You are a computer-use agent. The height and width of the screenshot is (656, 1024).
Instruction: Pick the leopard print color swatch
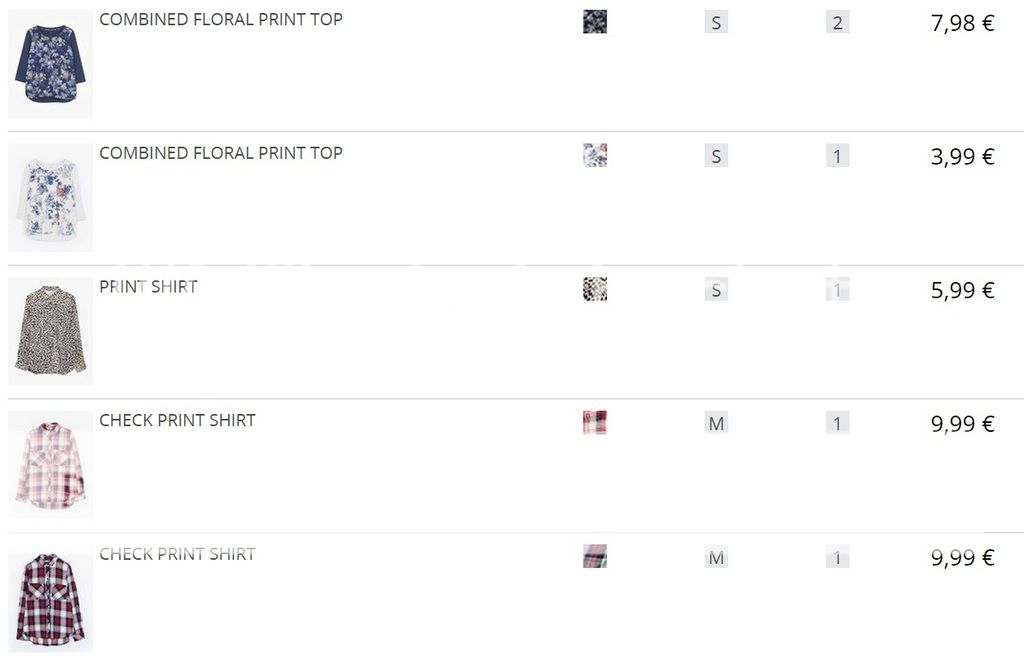[595, 289]
